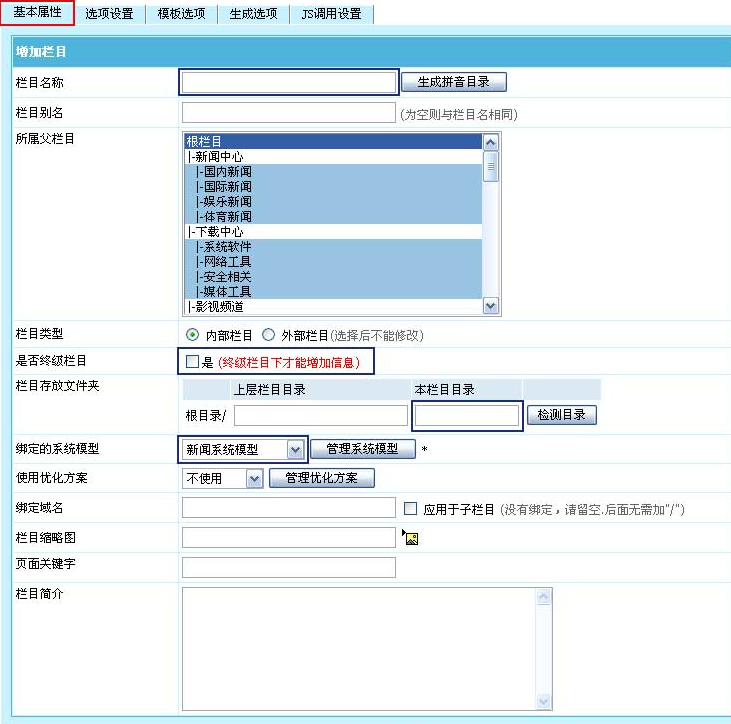Image resolution: width=731 pixels, height=724 pixels.
Task: Select 网络工具 in parent list
Action: [333, 262]
